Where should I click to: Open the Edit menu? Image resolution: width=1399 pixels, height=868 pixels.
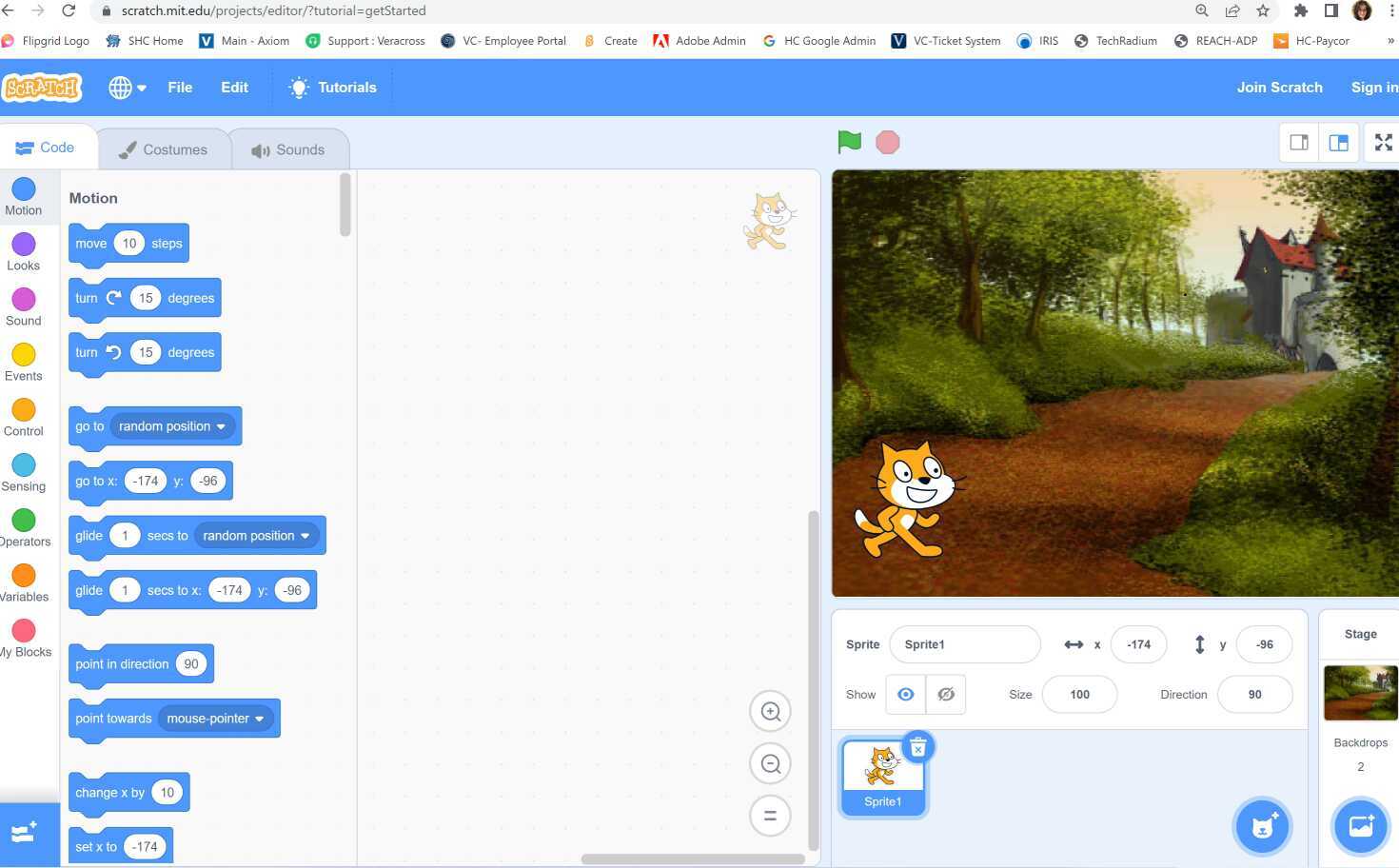(234, 88)
